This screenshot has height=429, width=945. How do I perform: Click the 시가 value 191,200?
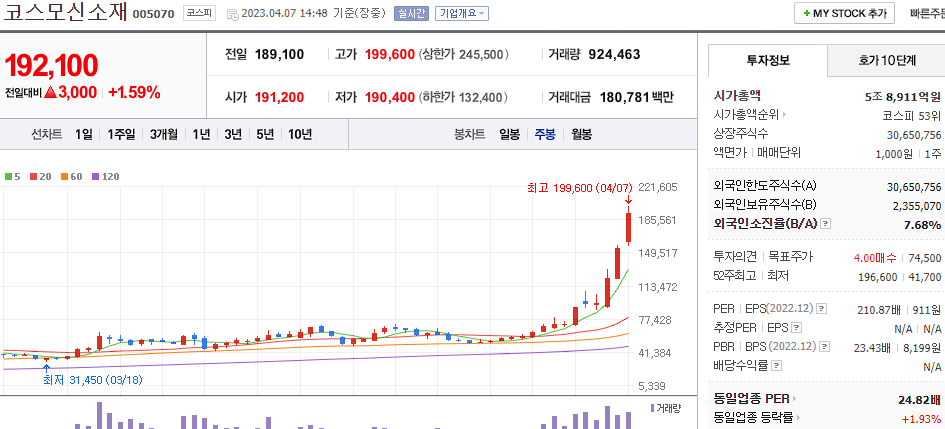(x=279, y=97)
